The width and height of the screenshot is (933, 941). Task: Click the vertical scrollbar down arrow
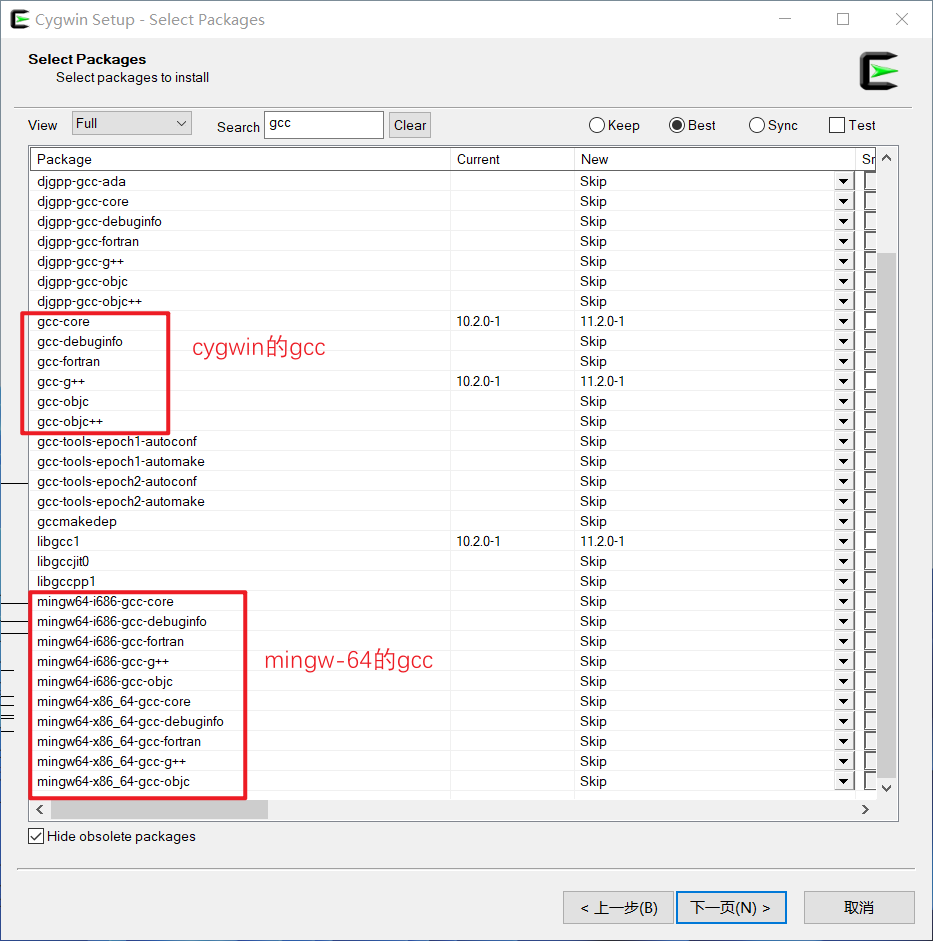click(886, 788)
